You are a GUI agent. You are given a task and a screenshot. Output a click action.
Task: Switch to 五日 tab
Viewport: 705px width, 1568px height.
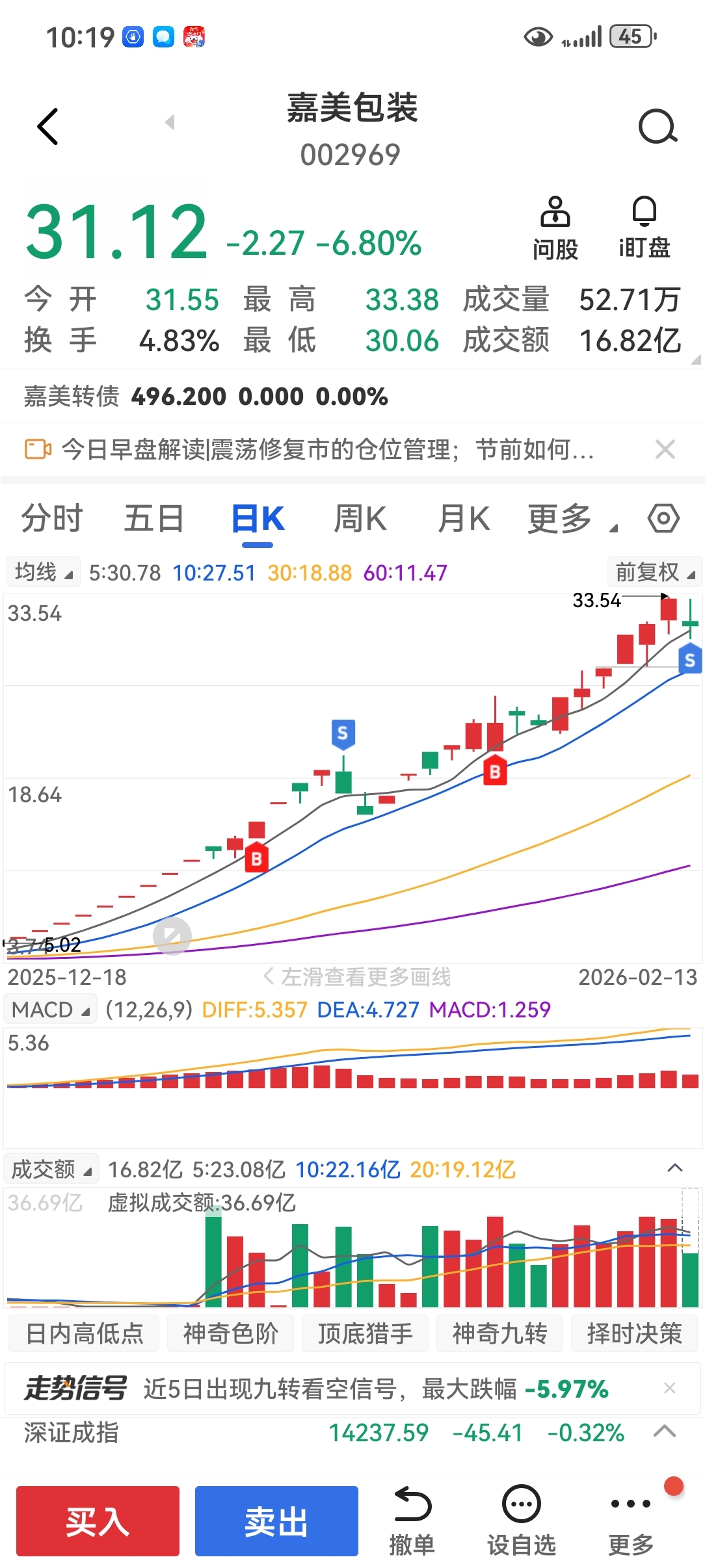[x=154, y=519]
